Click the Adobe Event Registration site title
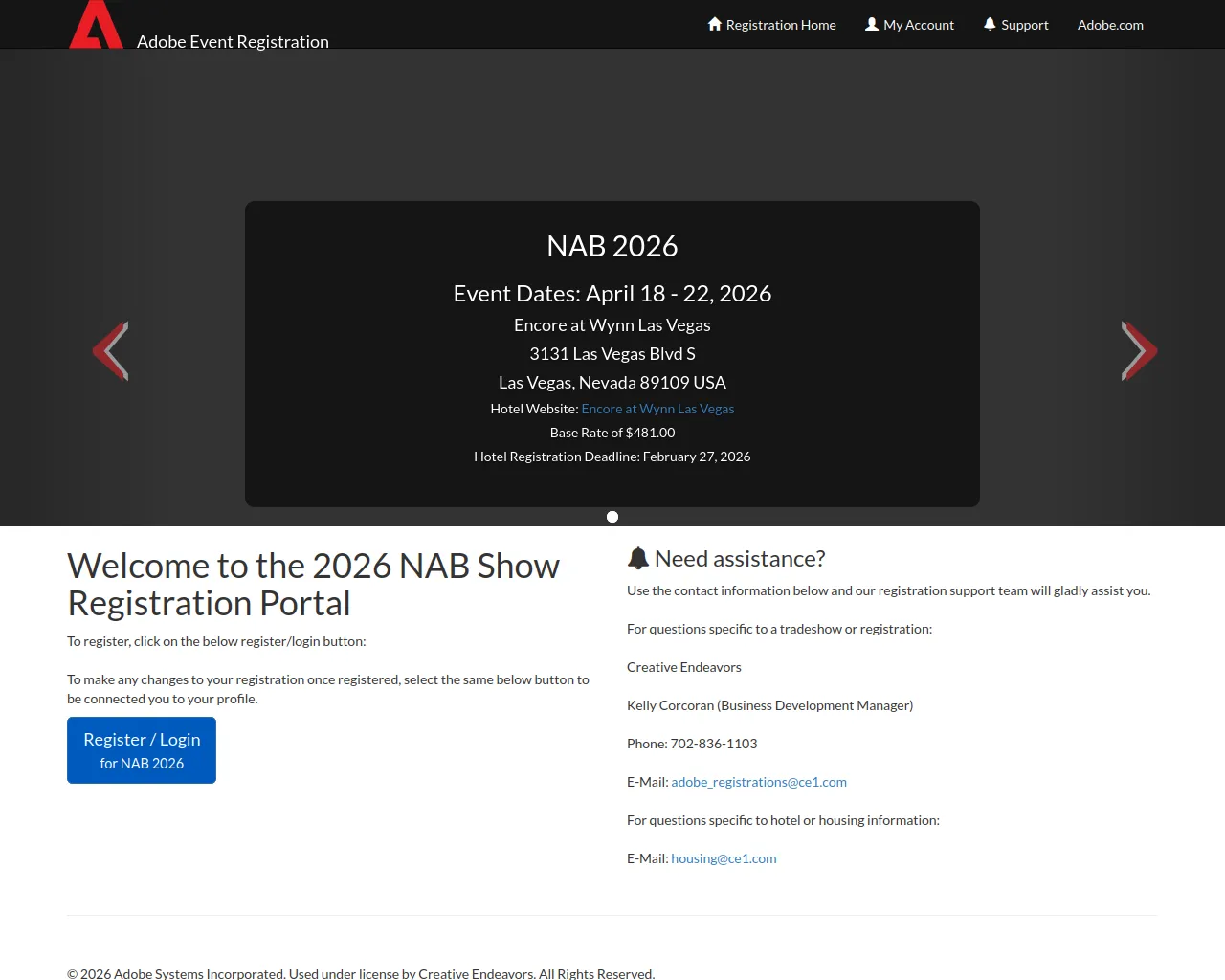The width and height of the screenshot is (1225, 980). pyautogui.click(x=233, y=42)
